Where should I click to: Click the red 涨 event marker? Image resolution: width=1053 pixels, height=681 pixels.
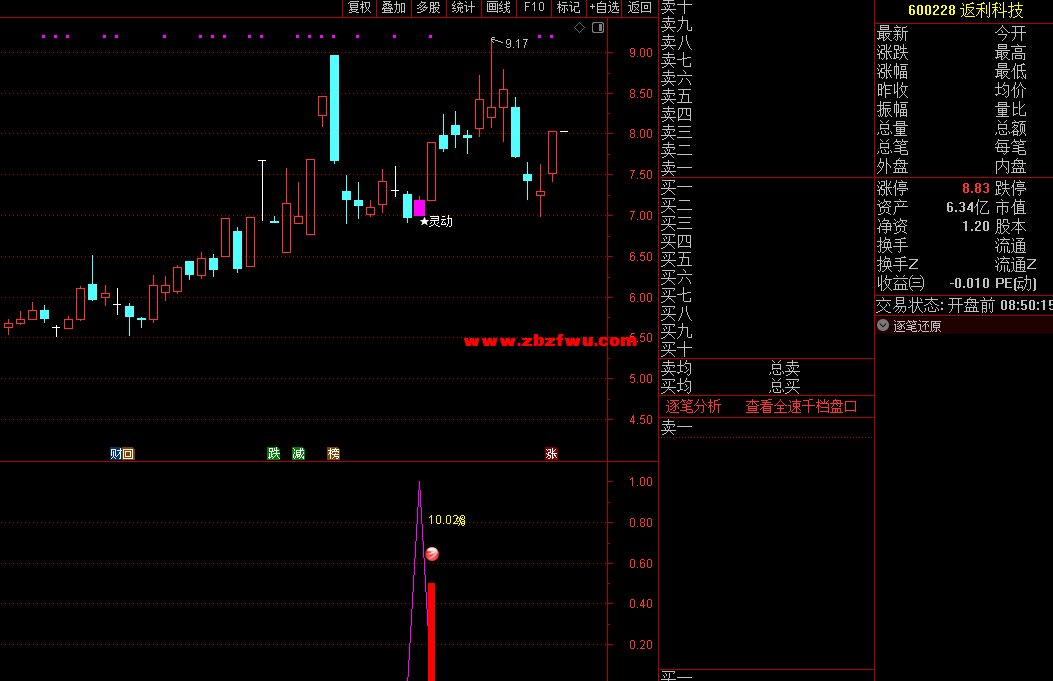pyautogui.click(x=551, y=454)
